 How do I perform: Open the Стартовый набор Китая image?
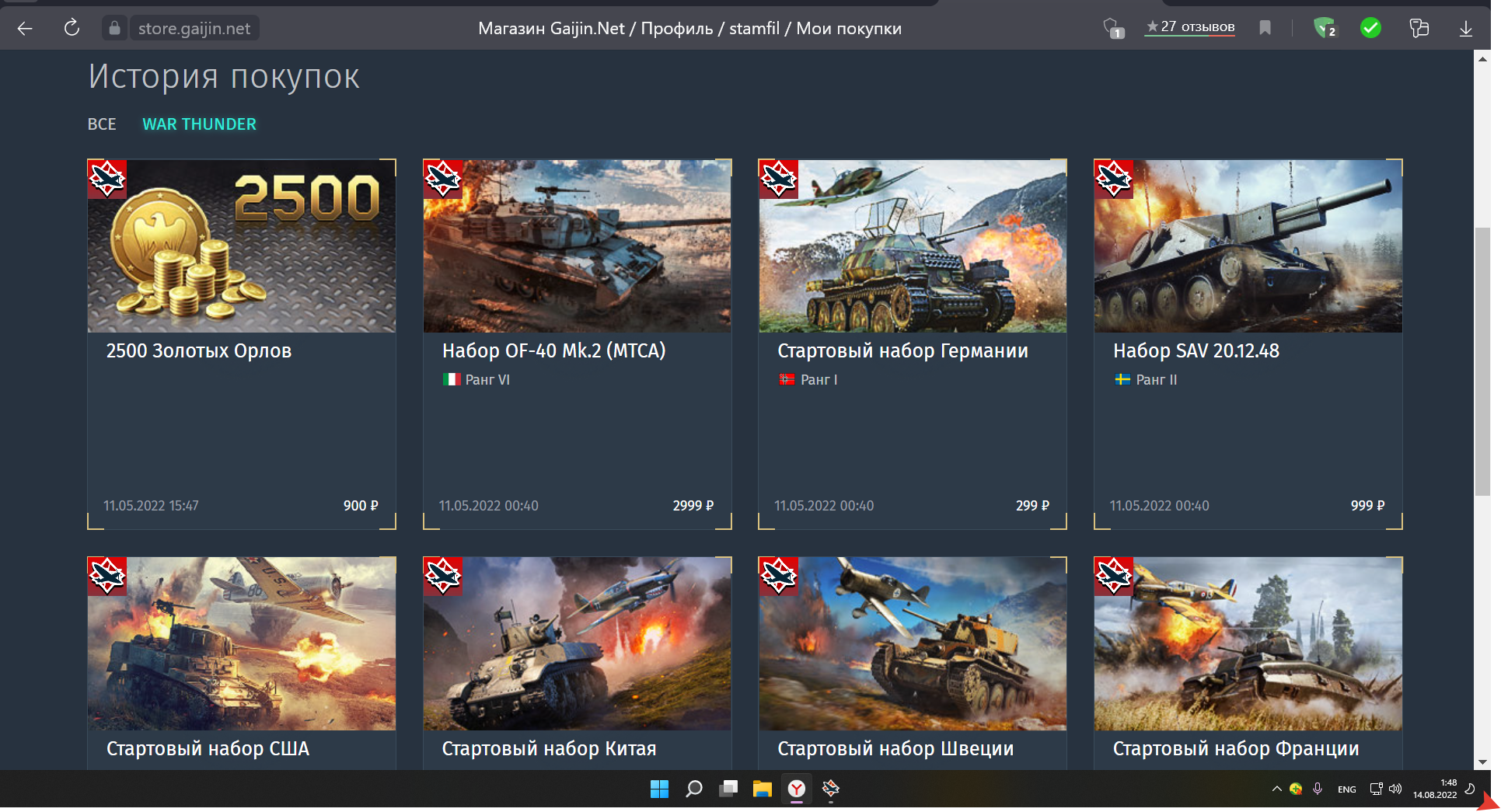tap(577, 643)
